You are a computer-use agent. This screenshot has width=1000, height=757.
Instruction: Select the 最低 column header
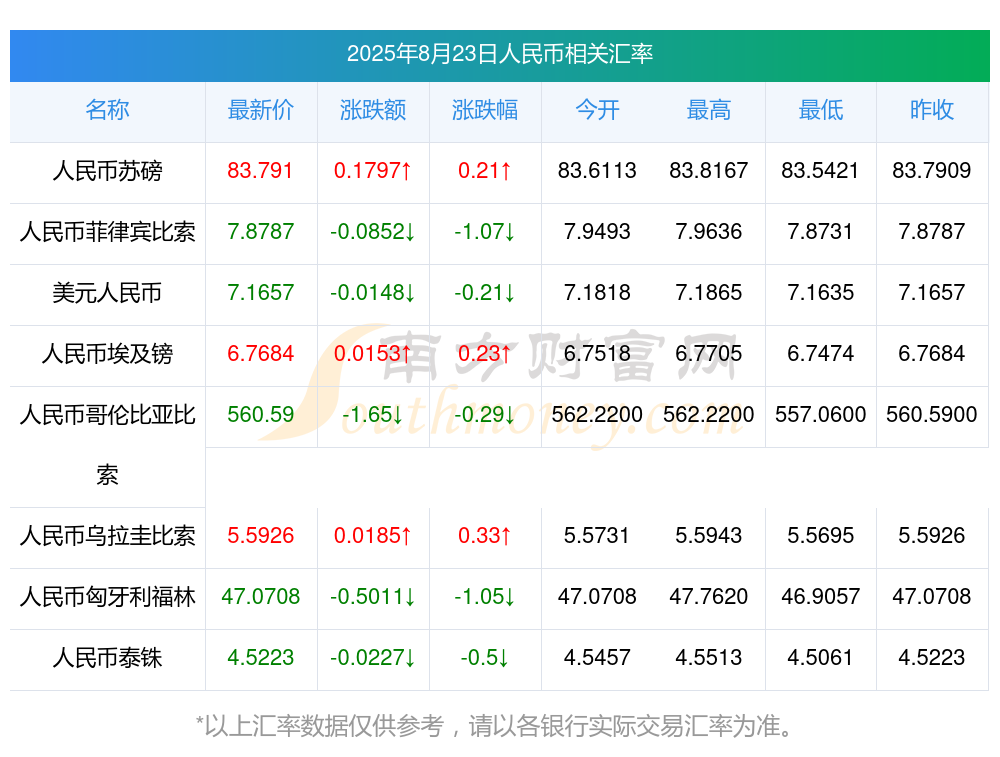(820, 110)
